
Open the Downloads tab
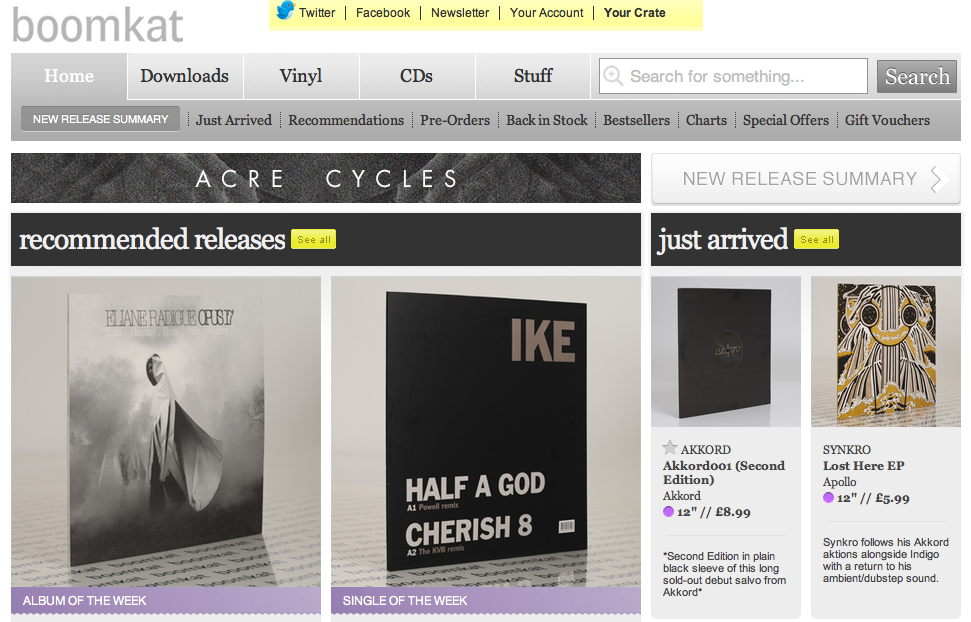click(185, 76)
